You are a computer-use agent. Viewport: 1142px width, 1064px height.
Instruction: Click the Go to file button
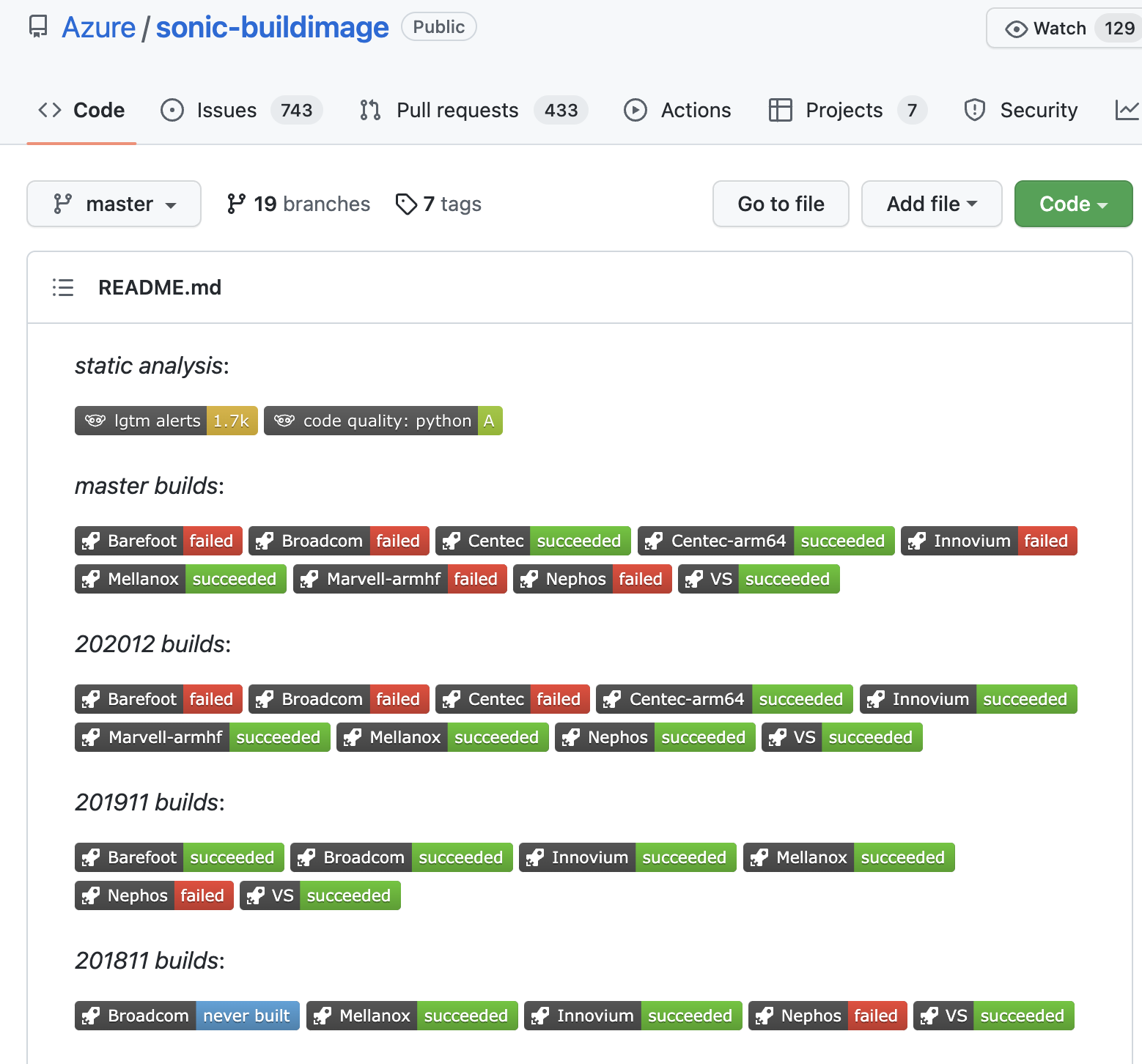click(x=781, y=204)
